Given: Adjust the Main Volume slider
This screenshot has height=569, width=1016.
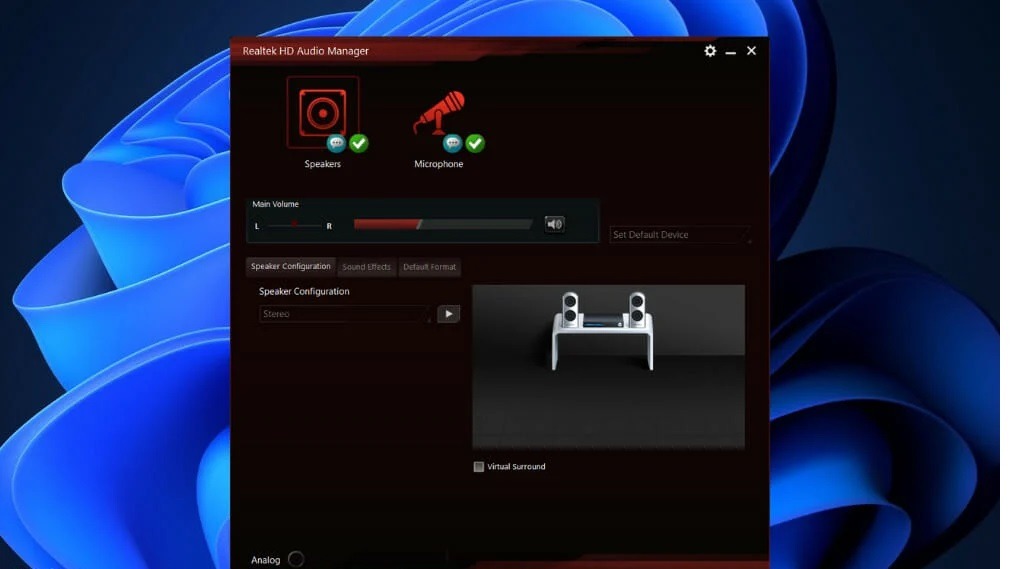Looking at the screenshot, I should point(443,224).
